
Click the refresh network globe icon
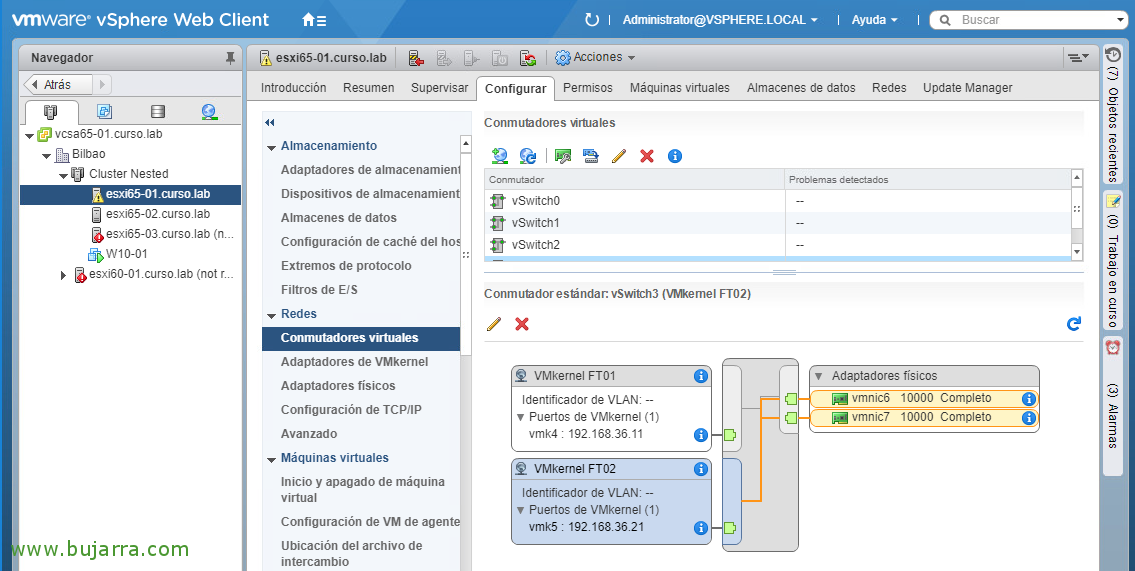coord(528,156)
